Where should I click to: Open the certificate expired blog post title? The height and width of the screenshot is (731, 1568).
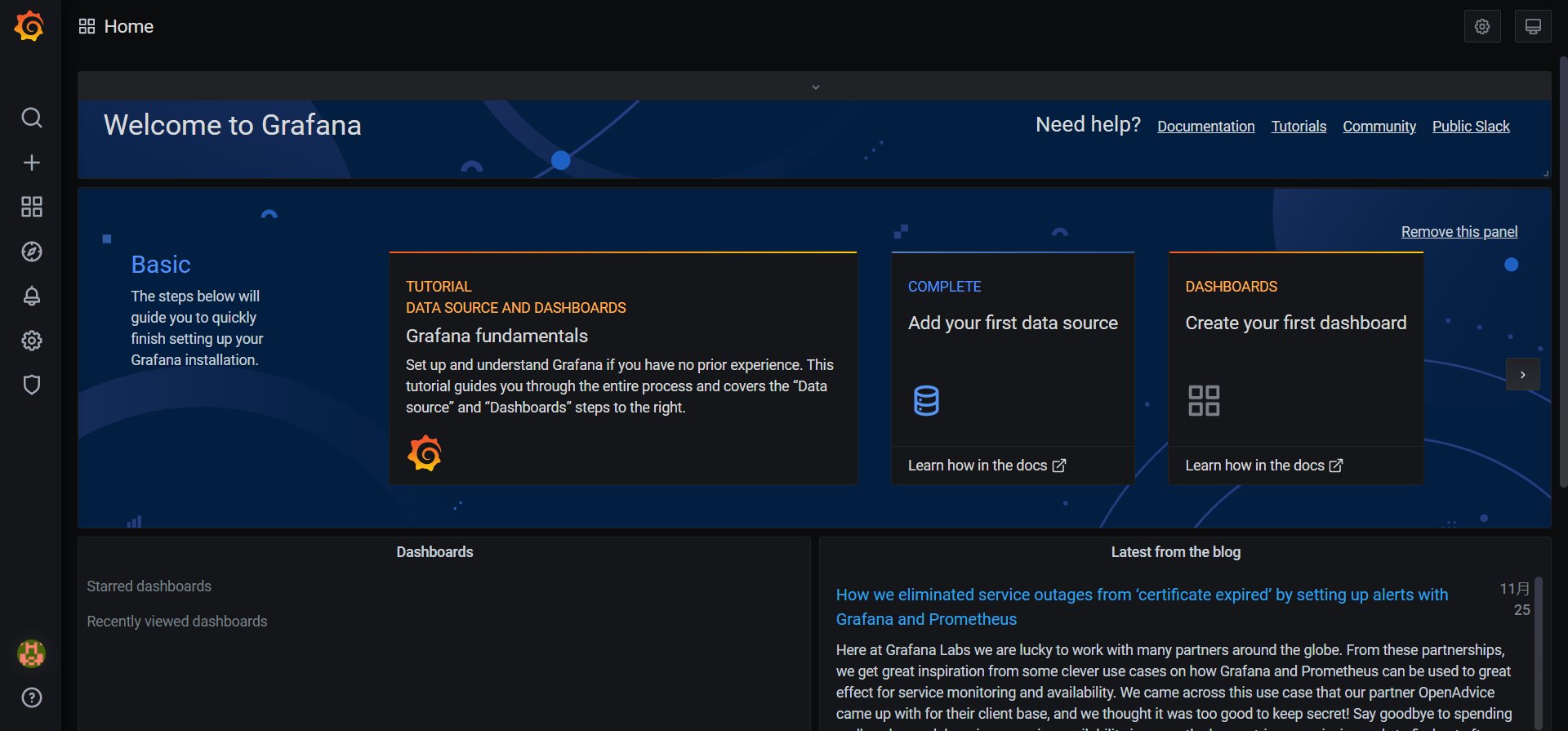(x=1142, y=607)
